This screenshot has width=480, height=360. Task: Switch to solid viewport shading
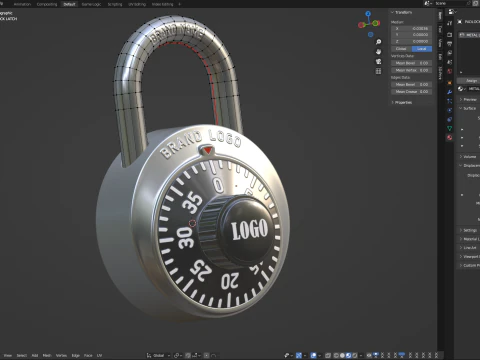[342, 355]
